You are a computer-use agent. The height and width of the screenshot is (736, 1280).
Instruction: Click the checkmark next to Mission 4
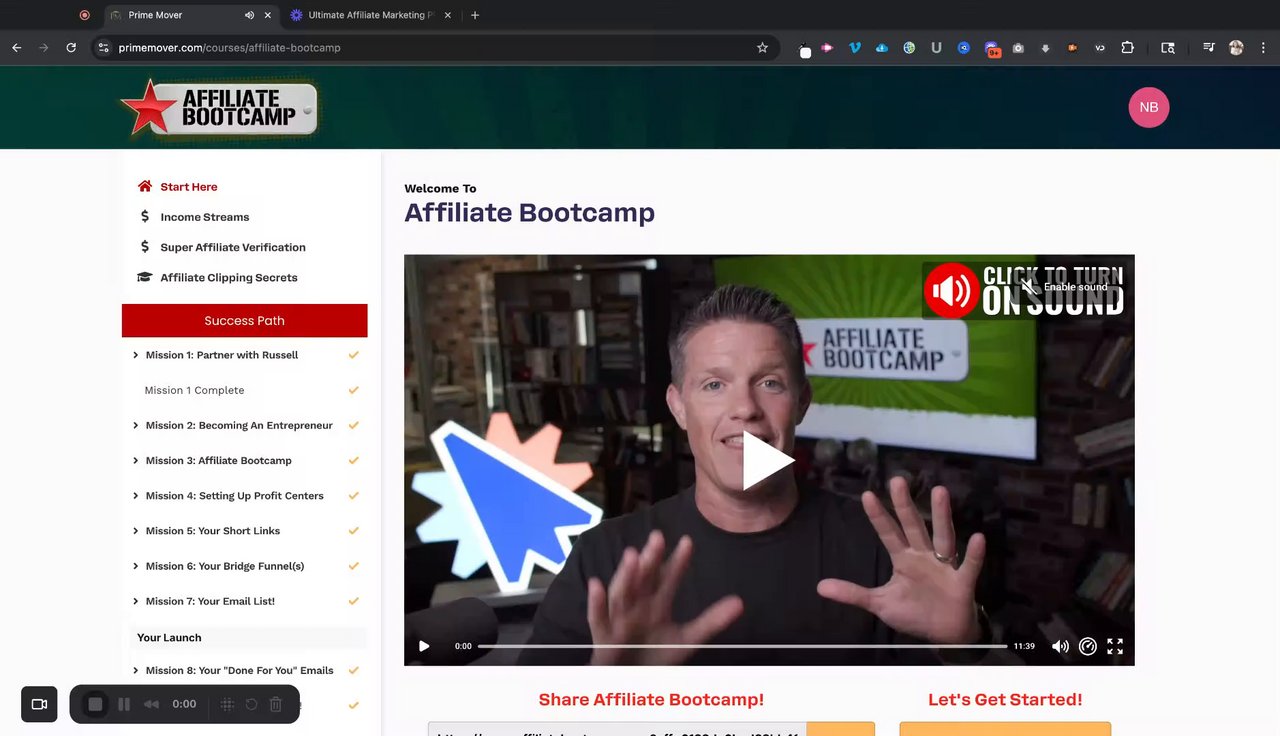click(x=353, y=495)
